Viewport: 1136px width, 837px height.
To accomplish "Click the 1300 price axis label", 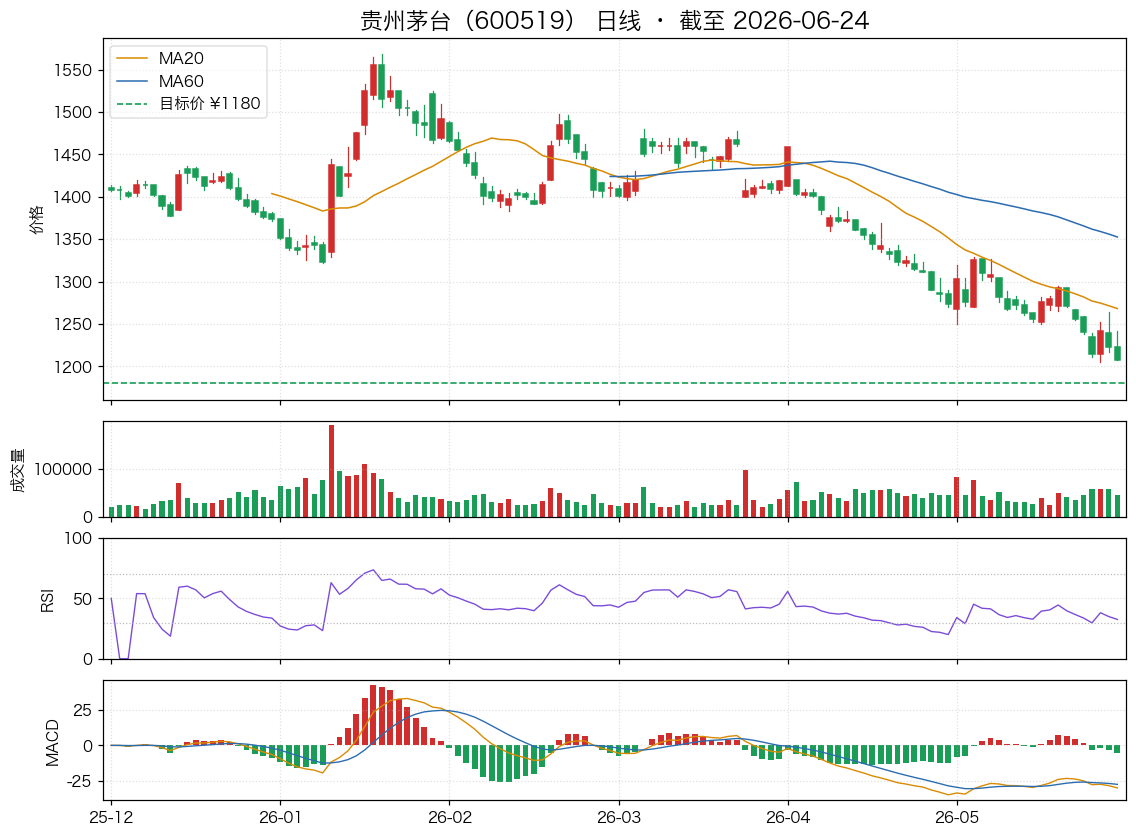I will pos(73,283).
